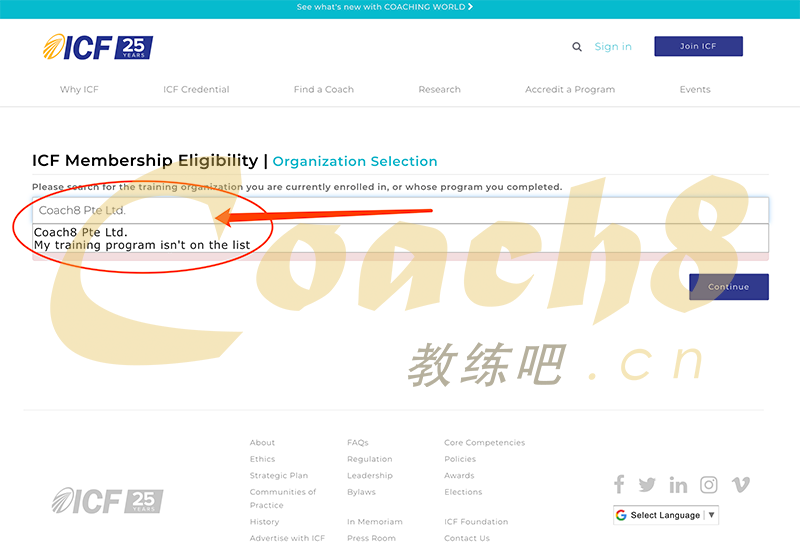The height and width of the screenshot is (544, 800).
Task: Open the ICF Credential menu
Action: (196, 90)
